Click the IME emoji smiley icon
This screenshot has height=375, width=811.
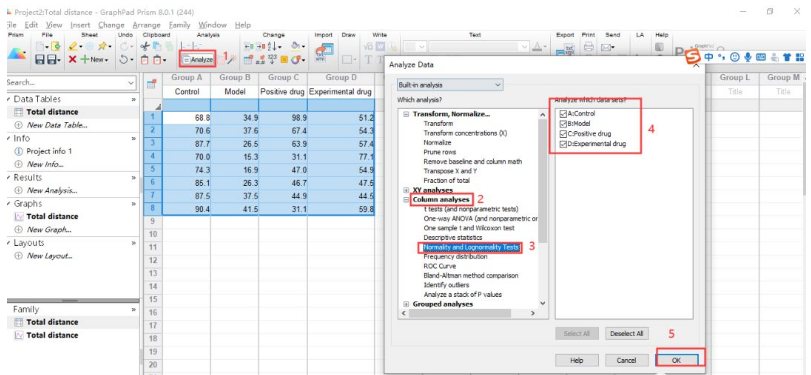click(734, 57)
